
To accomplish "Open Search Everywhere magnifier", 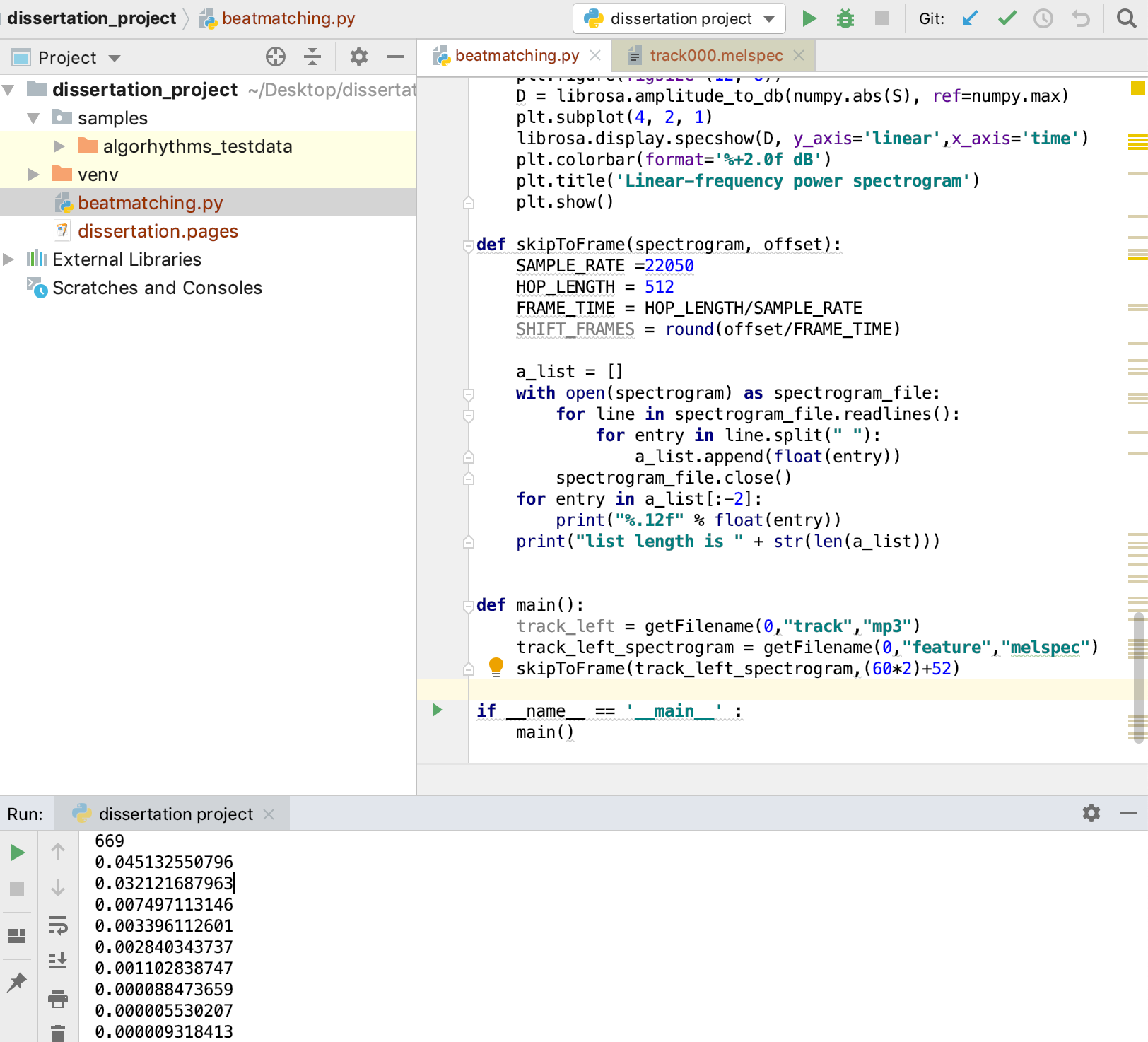I will [x=1126, y=18].
